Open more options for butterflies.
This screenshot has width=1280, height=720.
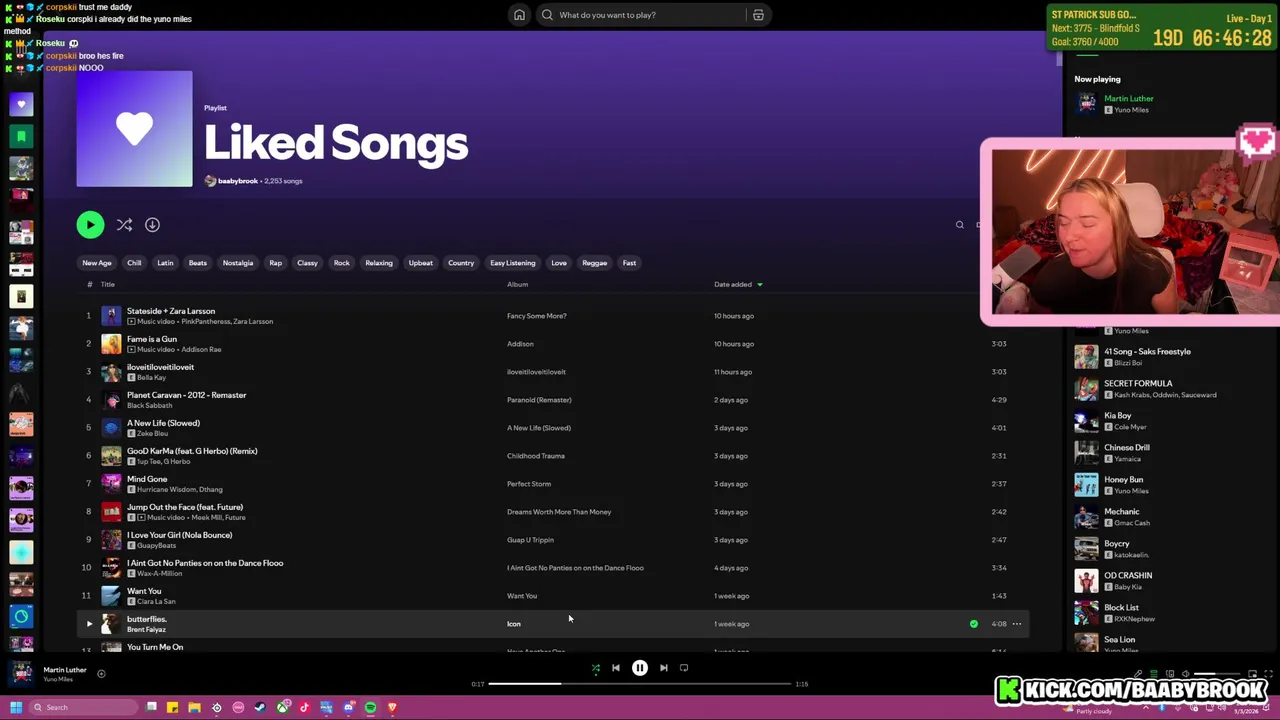[x=1017, y=624]
